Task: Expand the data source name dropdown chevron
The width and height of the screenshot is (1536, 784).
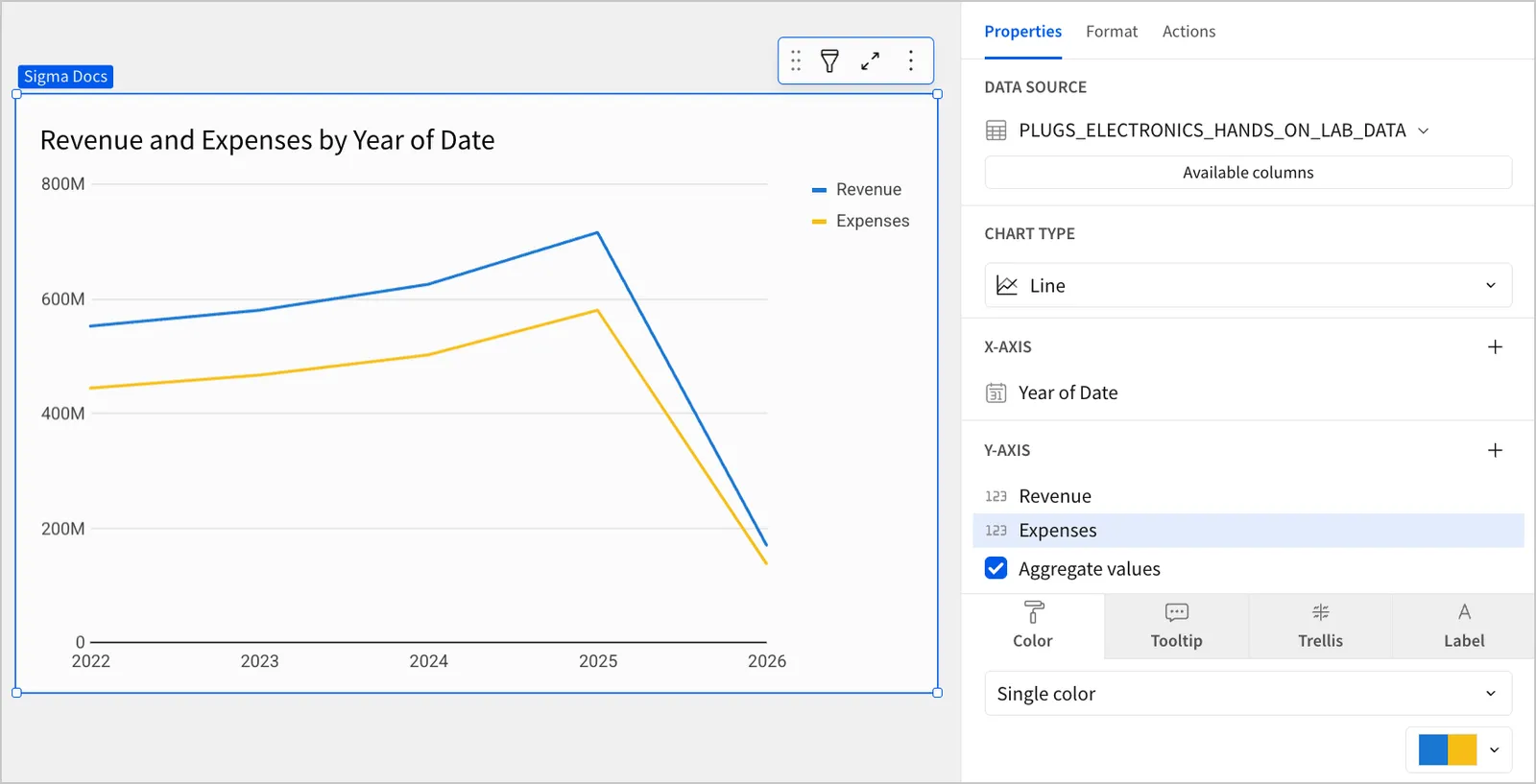Action: (1424, 131)
